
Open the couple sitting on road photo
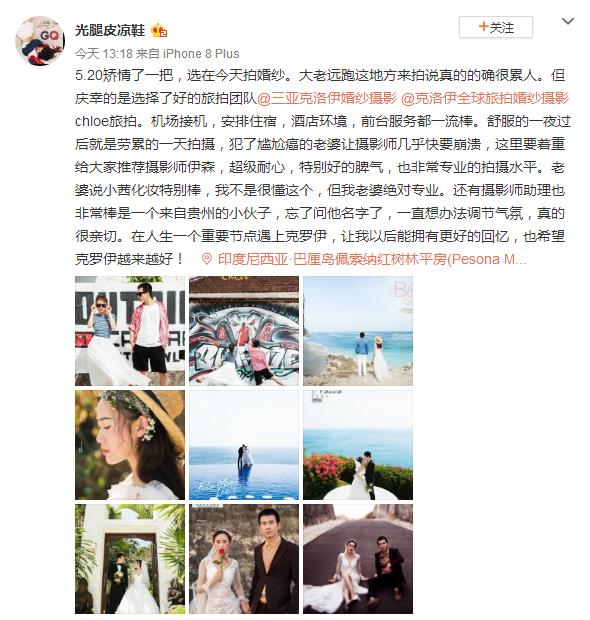pos(358,559)
